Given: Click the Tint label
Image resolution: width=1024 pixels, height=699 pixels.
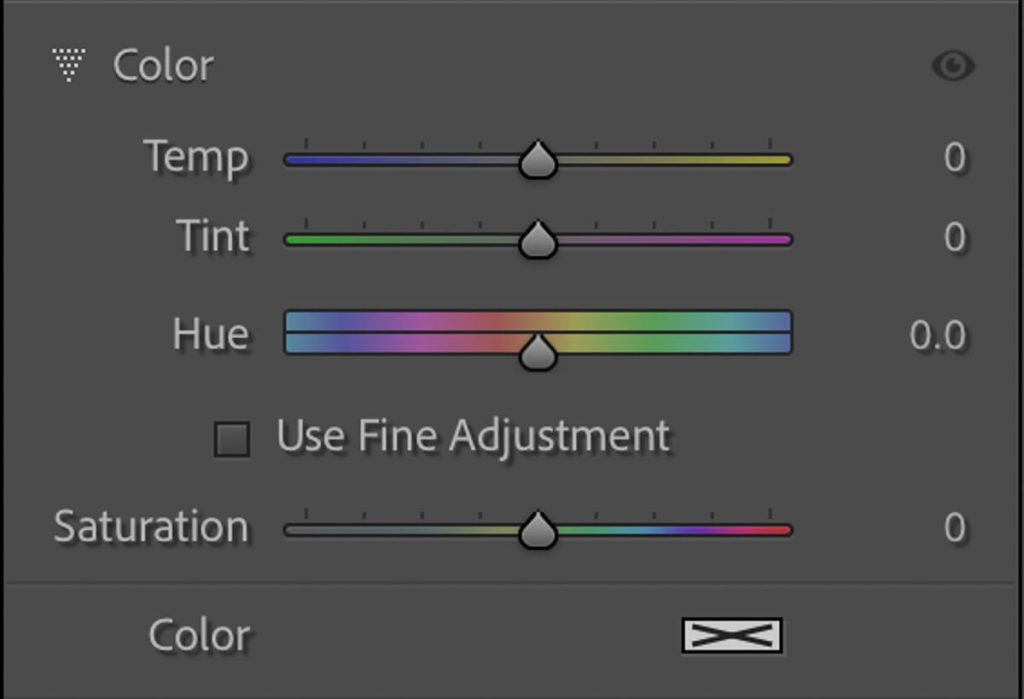Looking at the screenshot, I should (x=213, y=236).
